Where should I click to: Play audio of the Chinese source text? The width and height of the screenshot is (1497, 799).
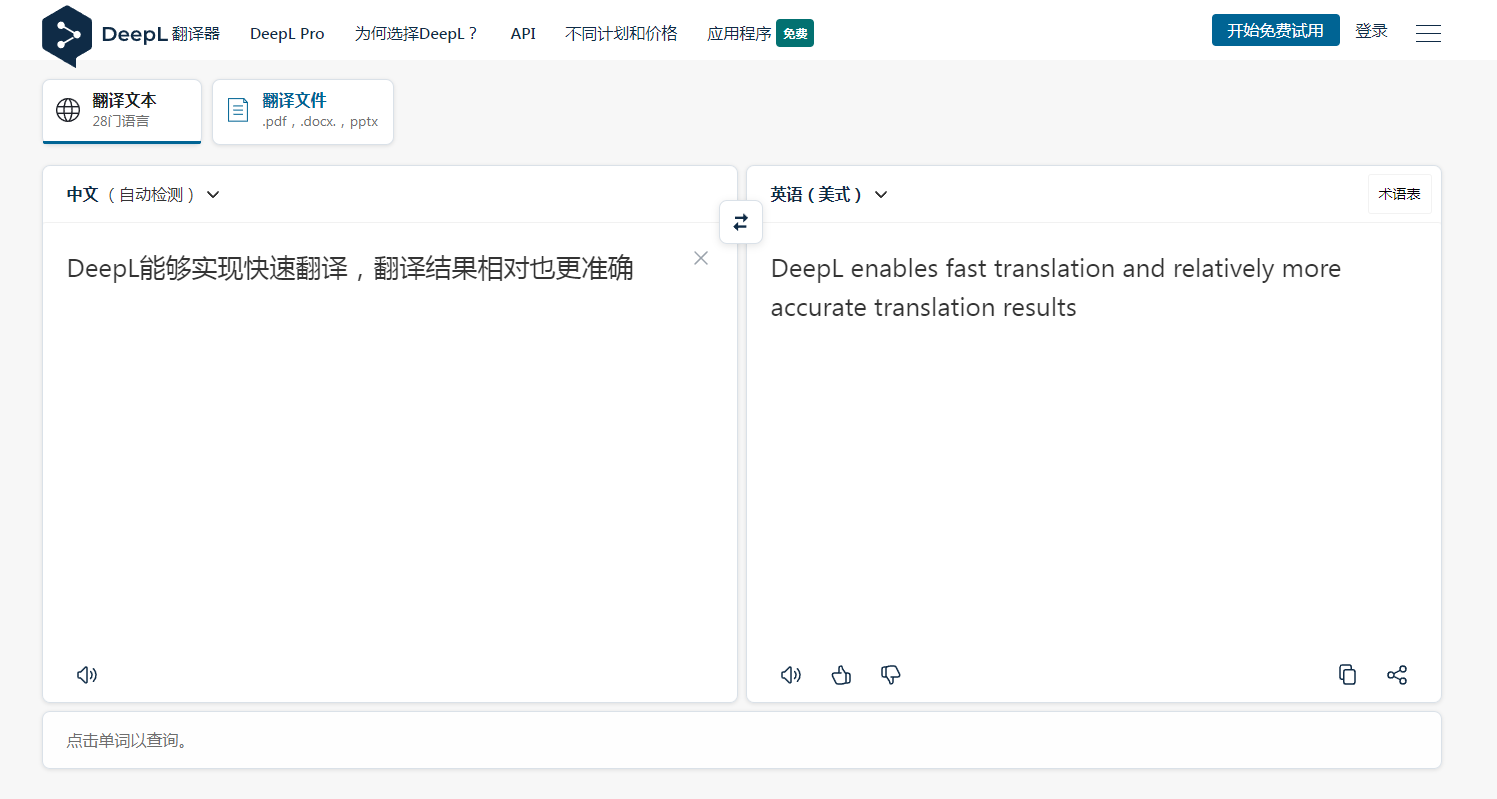[x=87, y=675]
